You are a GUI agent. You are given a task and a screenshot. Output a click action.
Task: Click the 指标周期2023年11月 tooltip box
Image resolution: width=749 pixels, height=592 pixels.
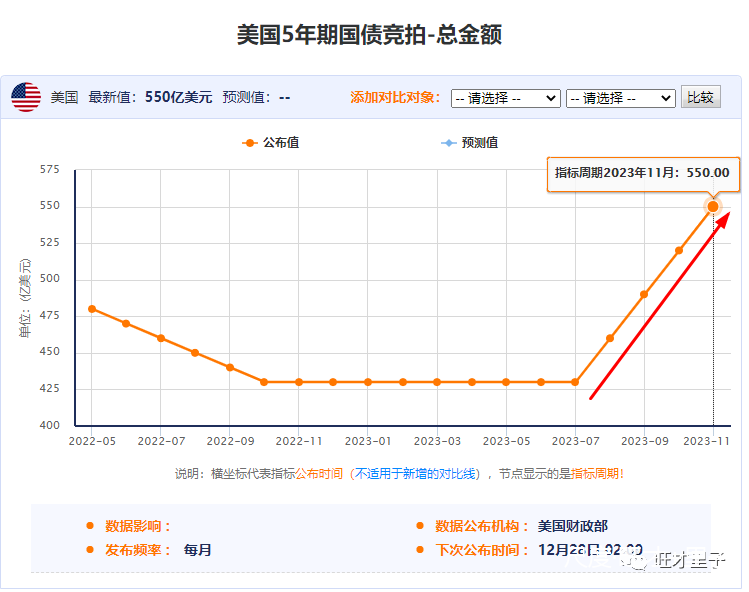643,173
